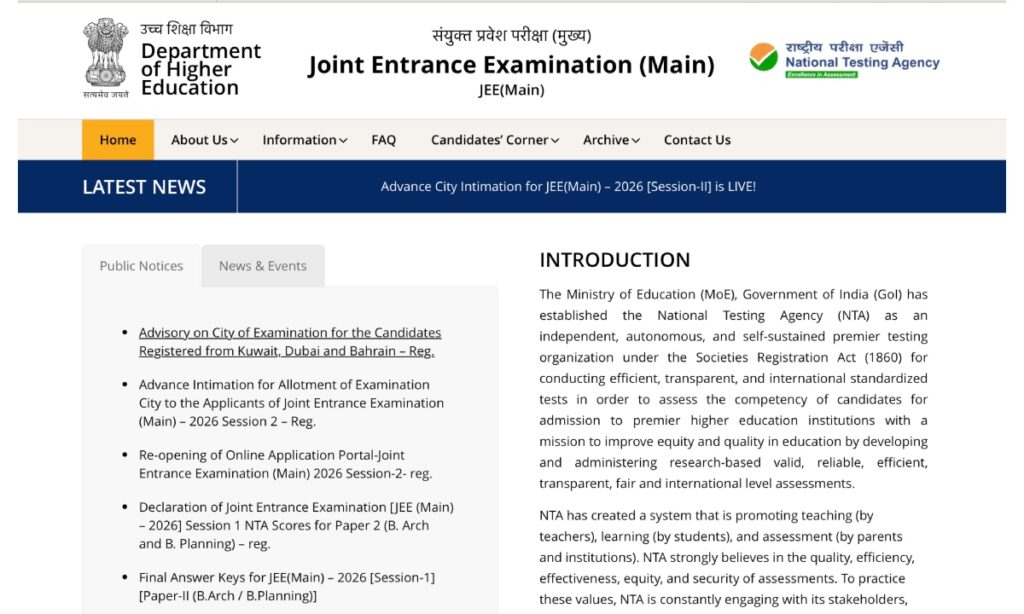Open the Kuwait, Dubai and Bahrain advisory link
Viewport: 1024px width, 614px height.
point(289,341)
